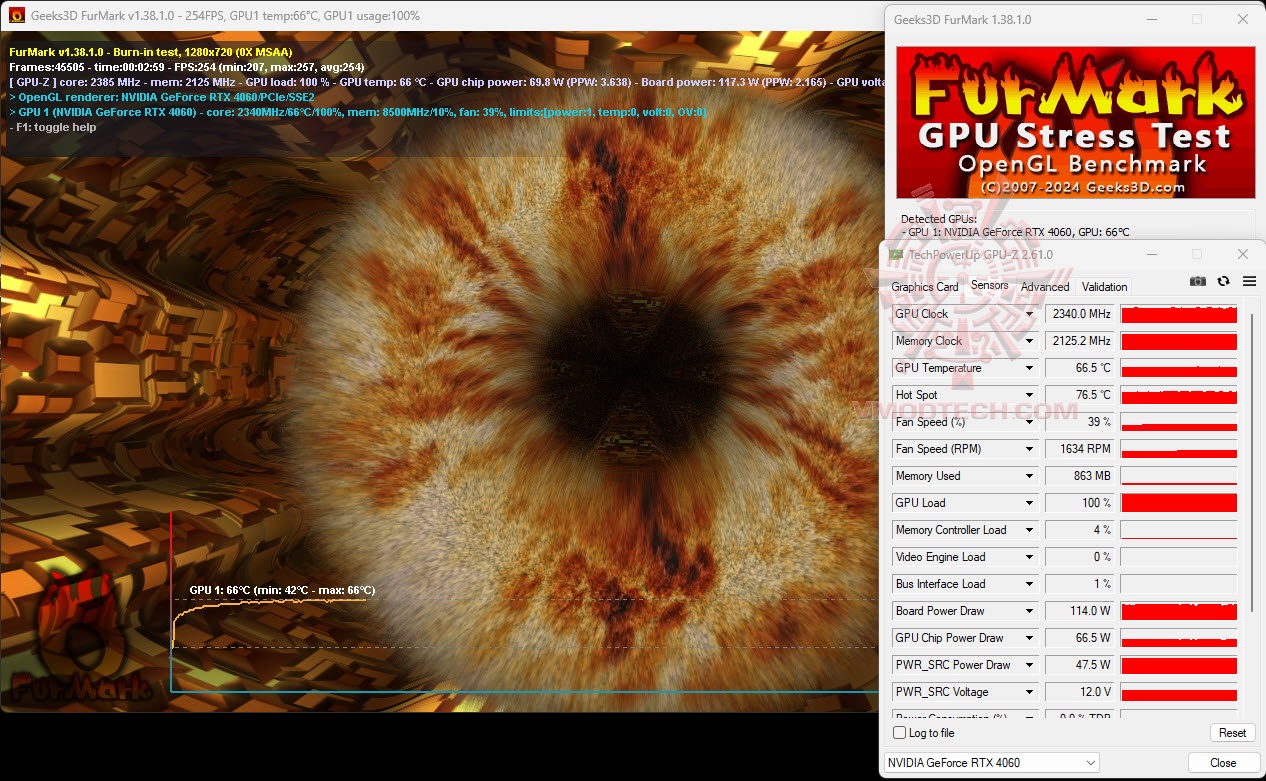Expand the Hot Spot sensor dropdown
The image size is (1266, 781).
tap(1029, 395)
